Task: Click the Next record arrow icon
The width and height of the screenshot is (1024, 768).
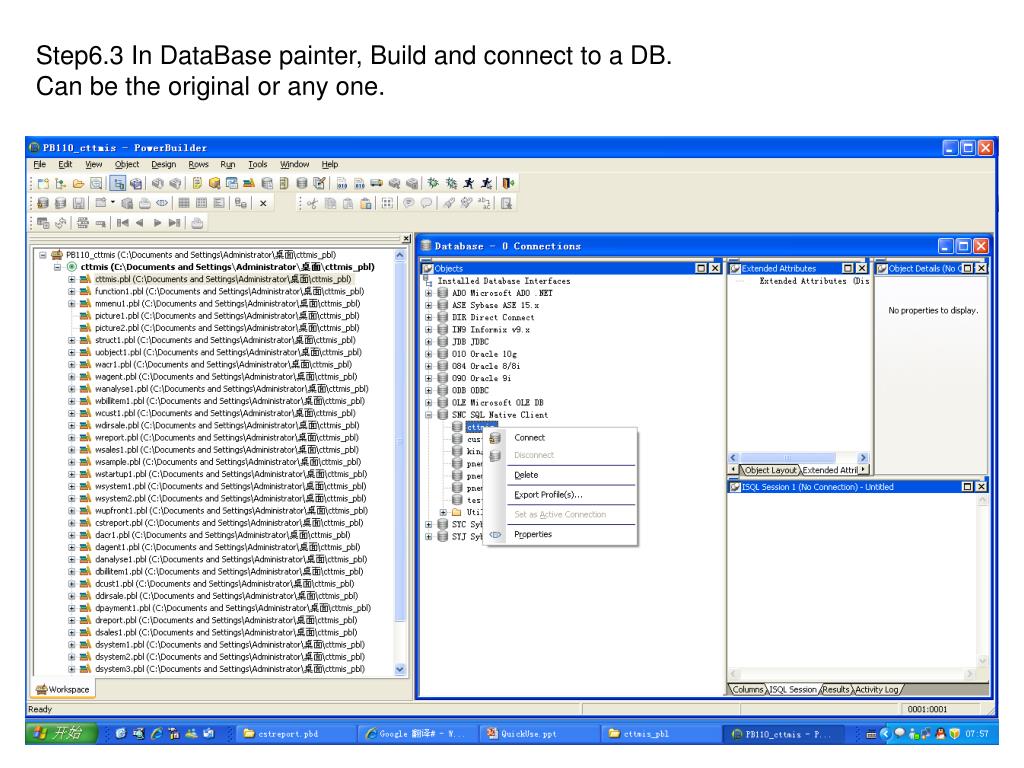Action: pos(157,223)
